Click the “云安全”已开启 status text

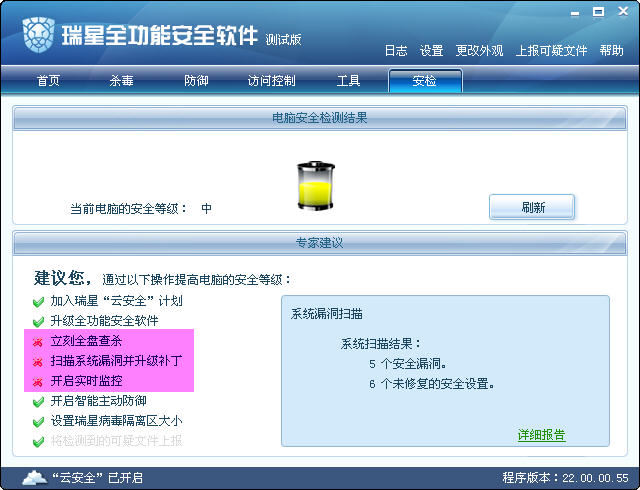pos(98,478)
